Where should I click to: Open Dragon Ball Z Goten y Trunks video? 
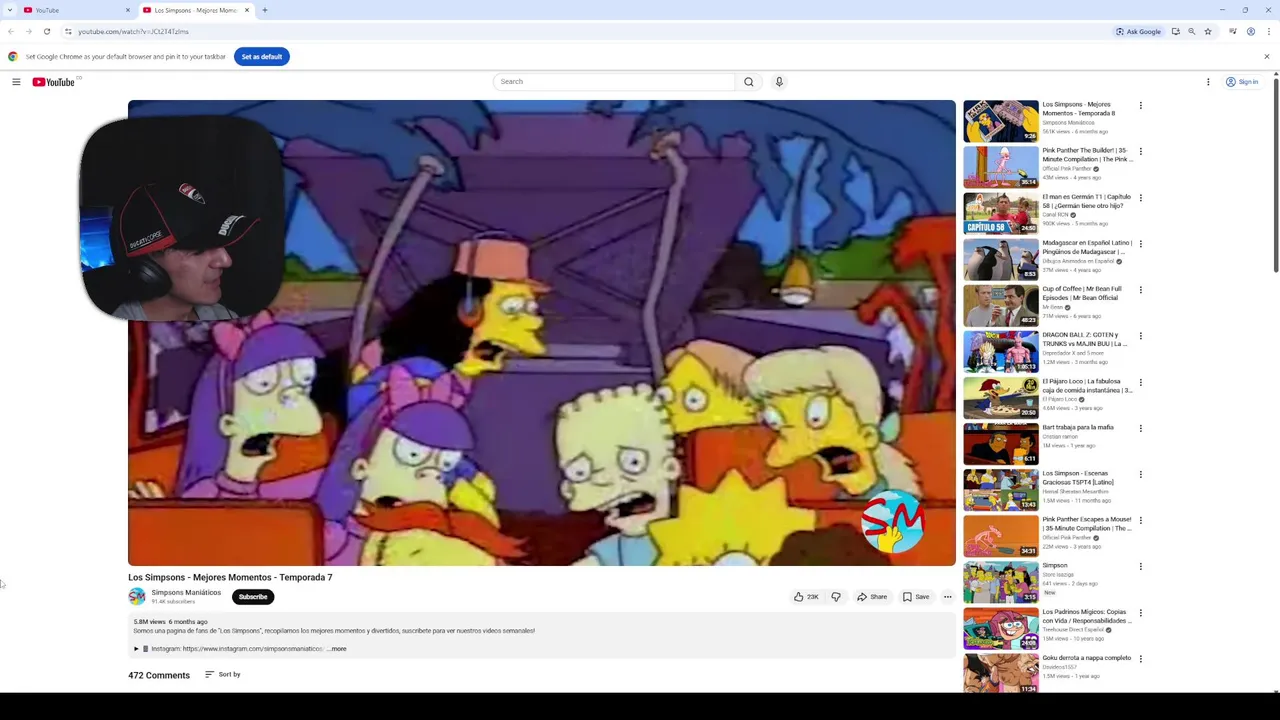click(1001, 351)
